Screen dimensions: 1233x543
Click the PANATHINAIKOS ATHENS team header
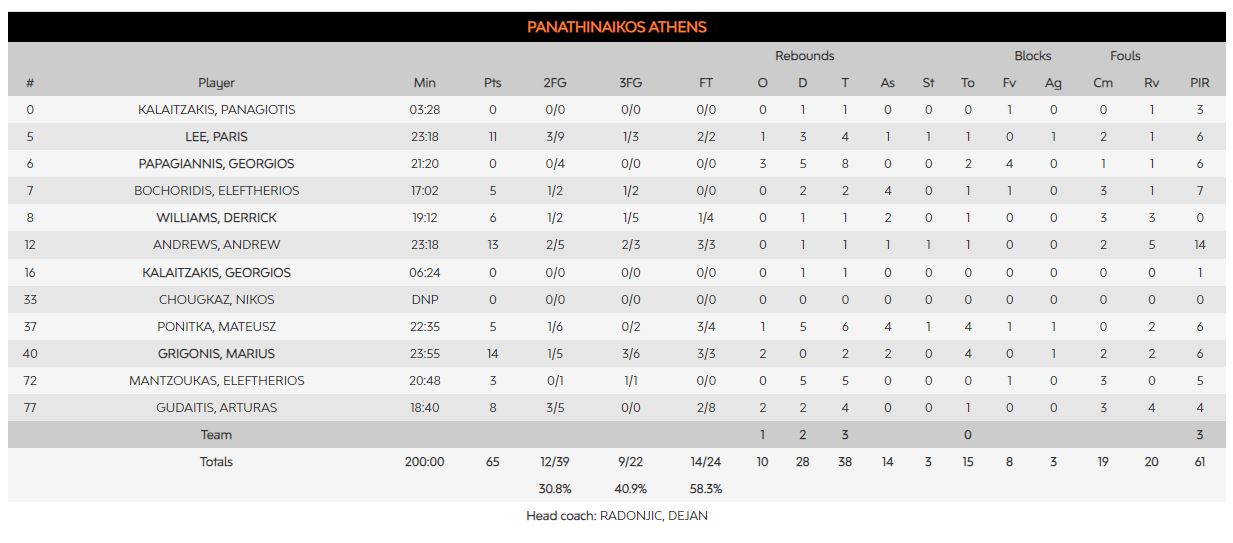coord(616,27)
